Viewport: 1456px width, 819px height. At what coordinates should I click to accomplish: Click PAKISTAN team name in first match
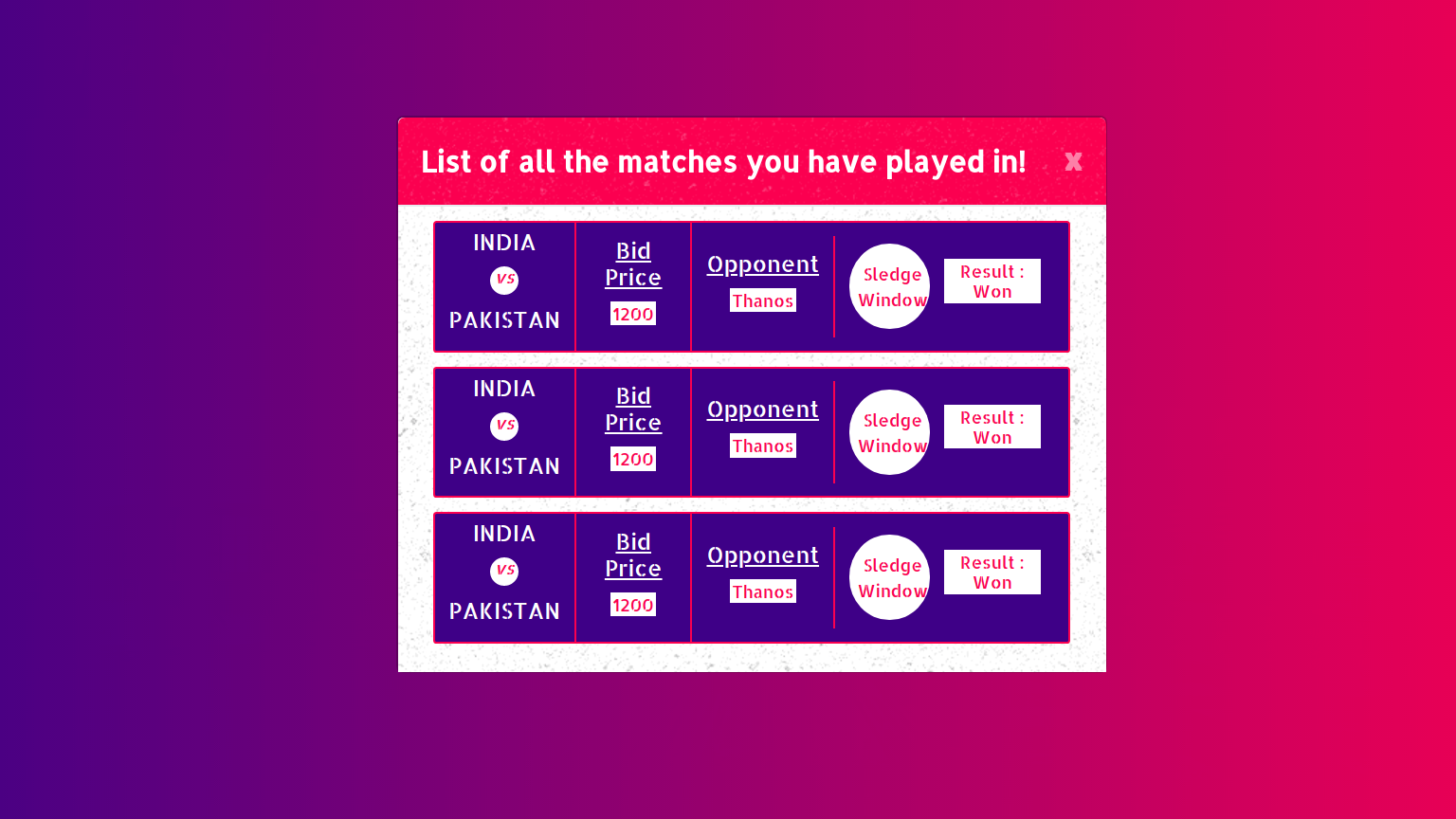pyautogui.click(x=504, y=320)
